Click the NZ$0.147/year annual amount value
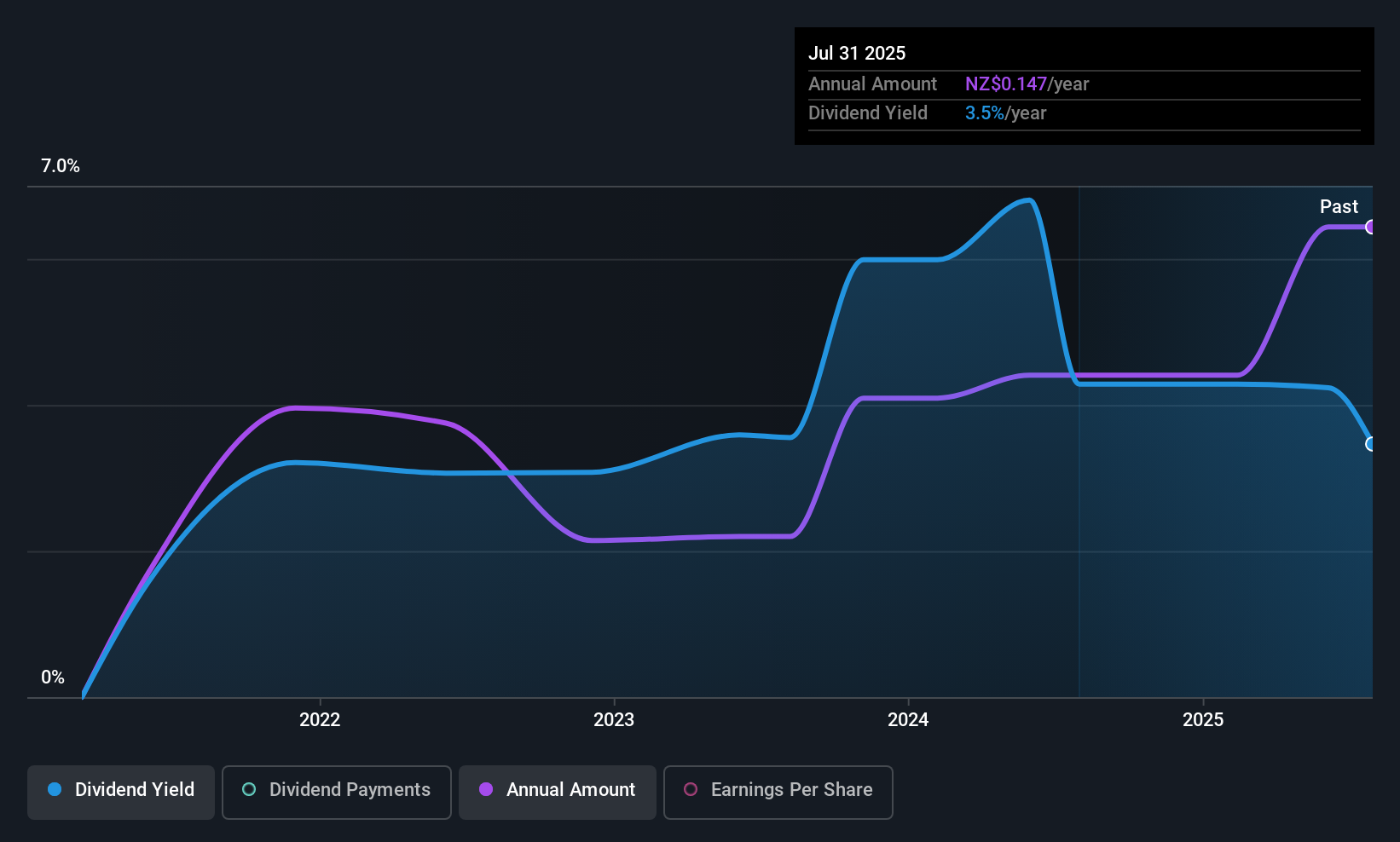The width and height of the screenshot is (1400, 842). pos(1027,84)
